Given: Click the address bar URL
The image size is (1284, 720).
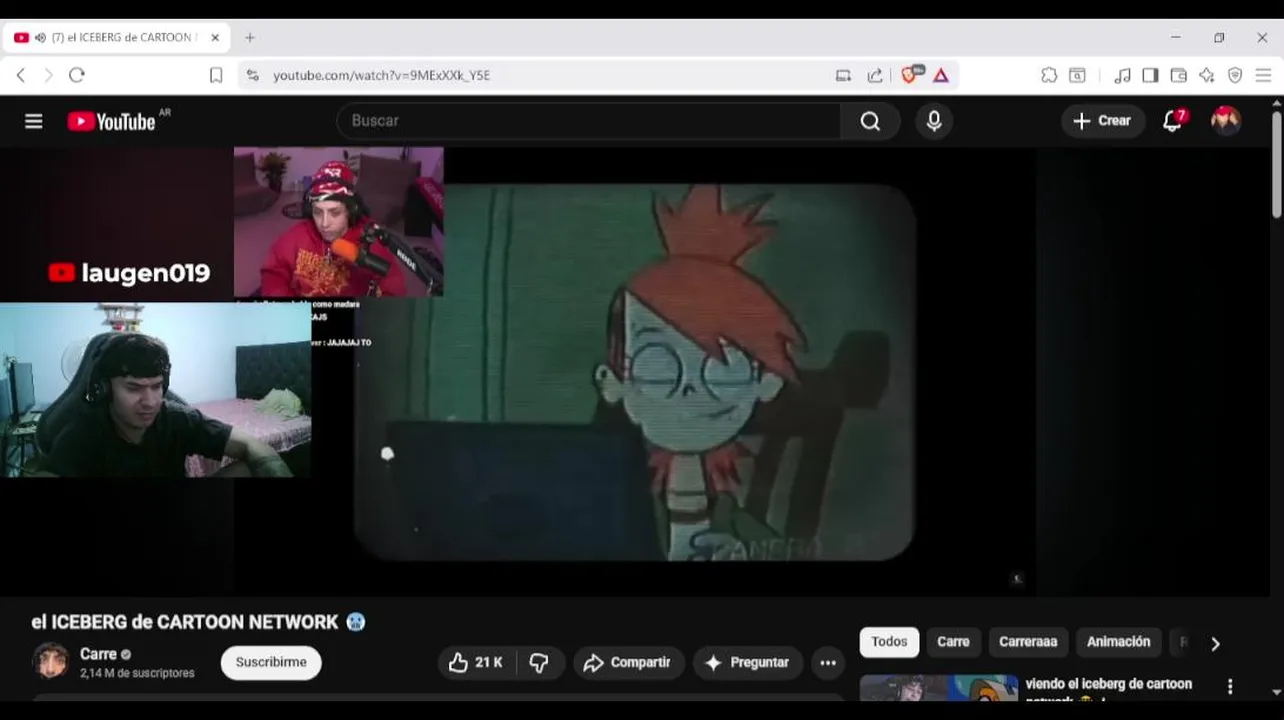Looking at the screenshot, I should pos(382,75).
